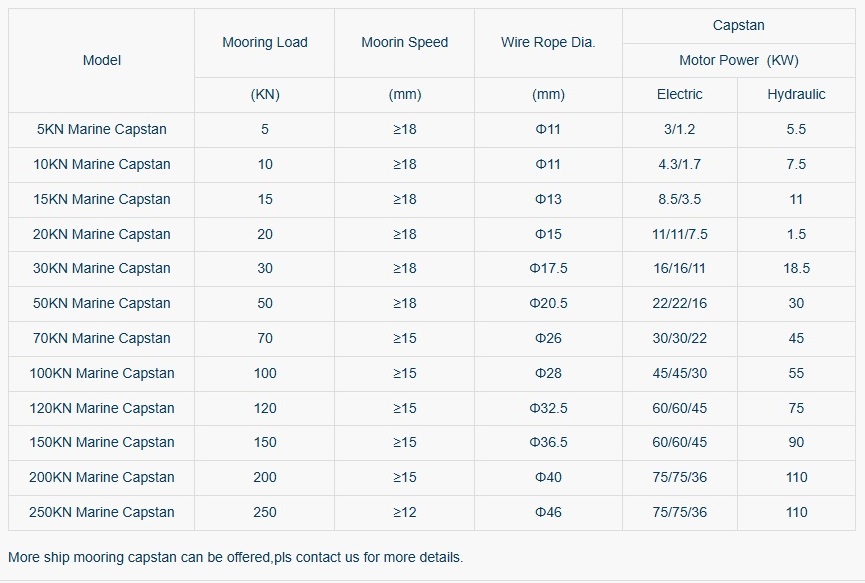Click the 100KN Marine Capstan row label
The image size is (865, 583).
(x=101, y=373)
